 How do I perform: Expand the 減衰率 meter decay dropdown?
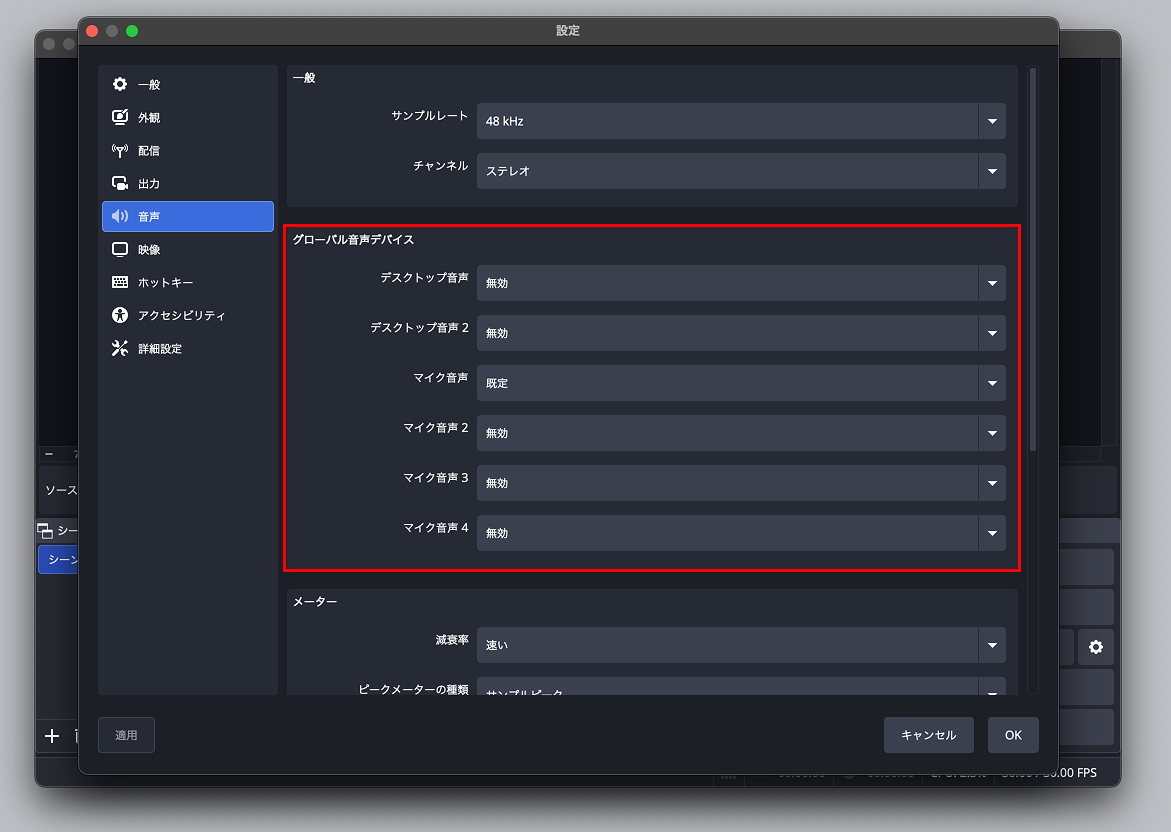point(740,645)
